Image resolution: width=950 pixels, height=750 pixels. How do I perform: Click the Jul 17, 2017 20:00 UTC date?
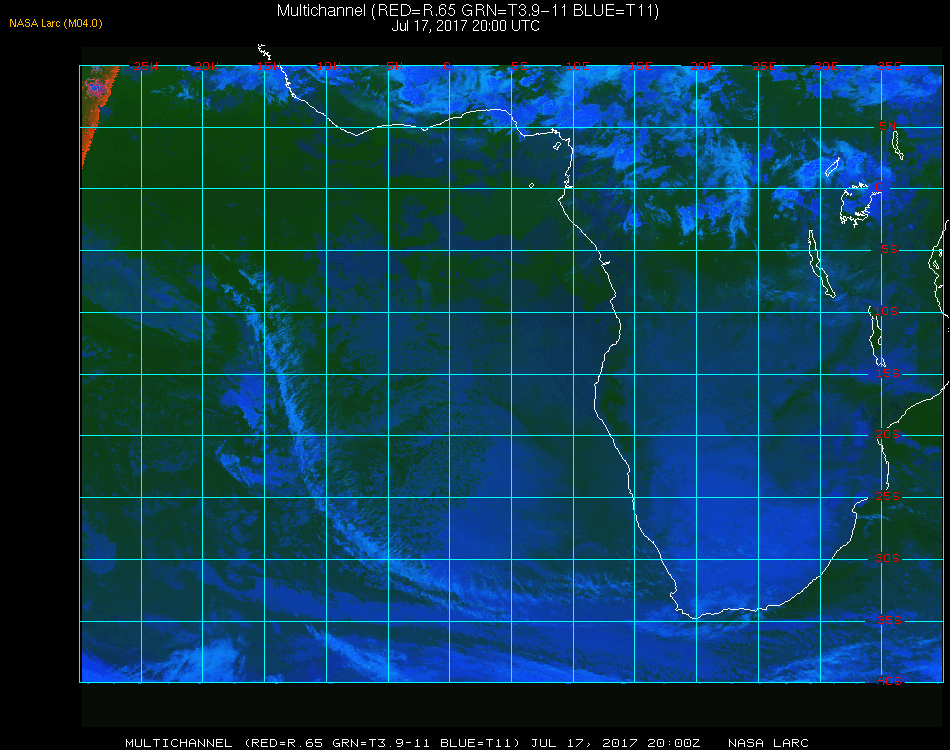(465, 26)
